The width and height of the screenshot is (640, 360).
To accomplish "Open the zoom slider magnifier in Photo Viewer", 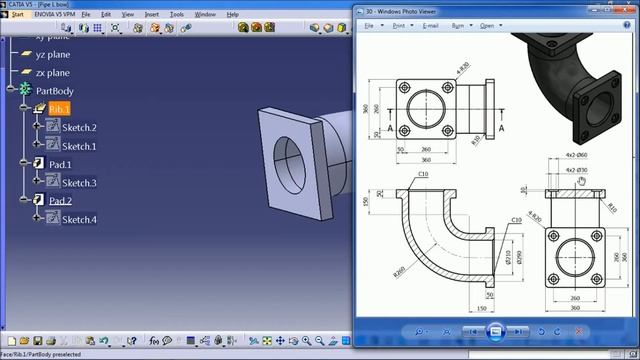I will 420,332.
